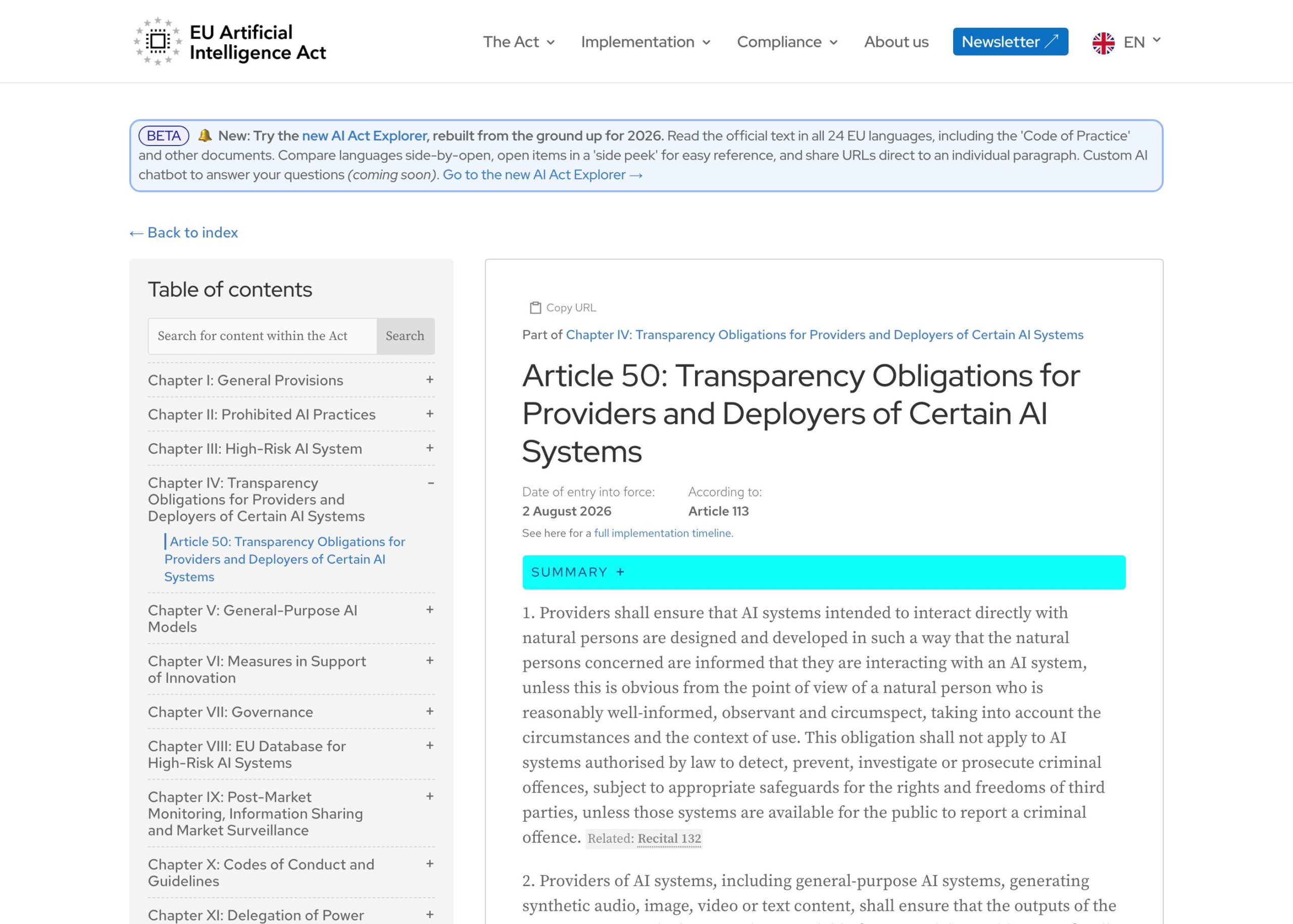The image size is (1293, 924).
Task: Follow 'Go to the new AI Act Explorer' link
Action: pos(542,175)
